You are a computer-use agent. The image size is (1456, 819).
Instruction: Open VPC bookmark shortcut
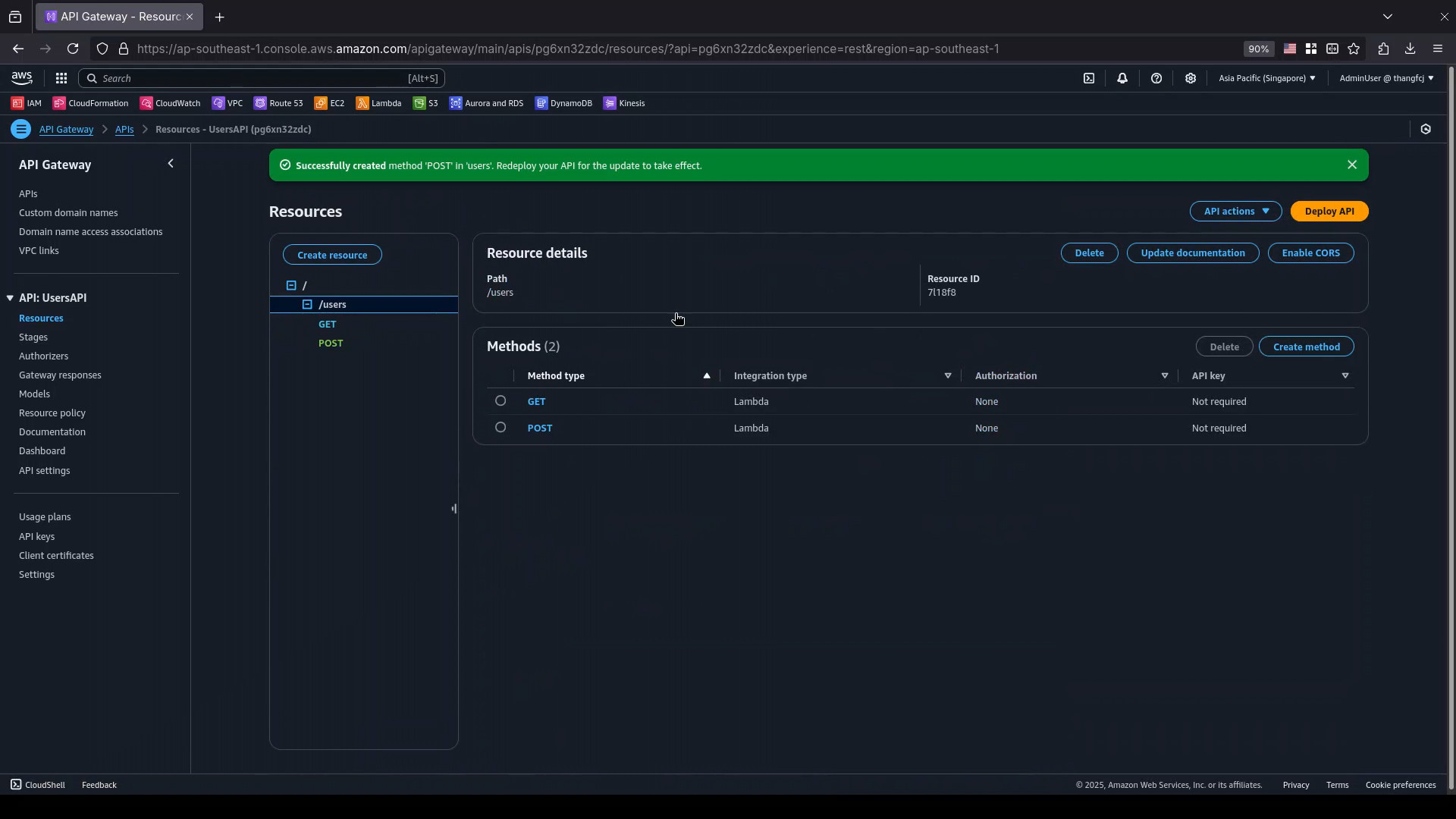click(x=227, y=103)
